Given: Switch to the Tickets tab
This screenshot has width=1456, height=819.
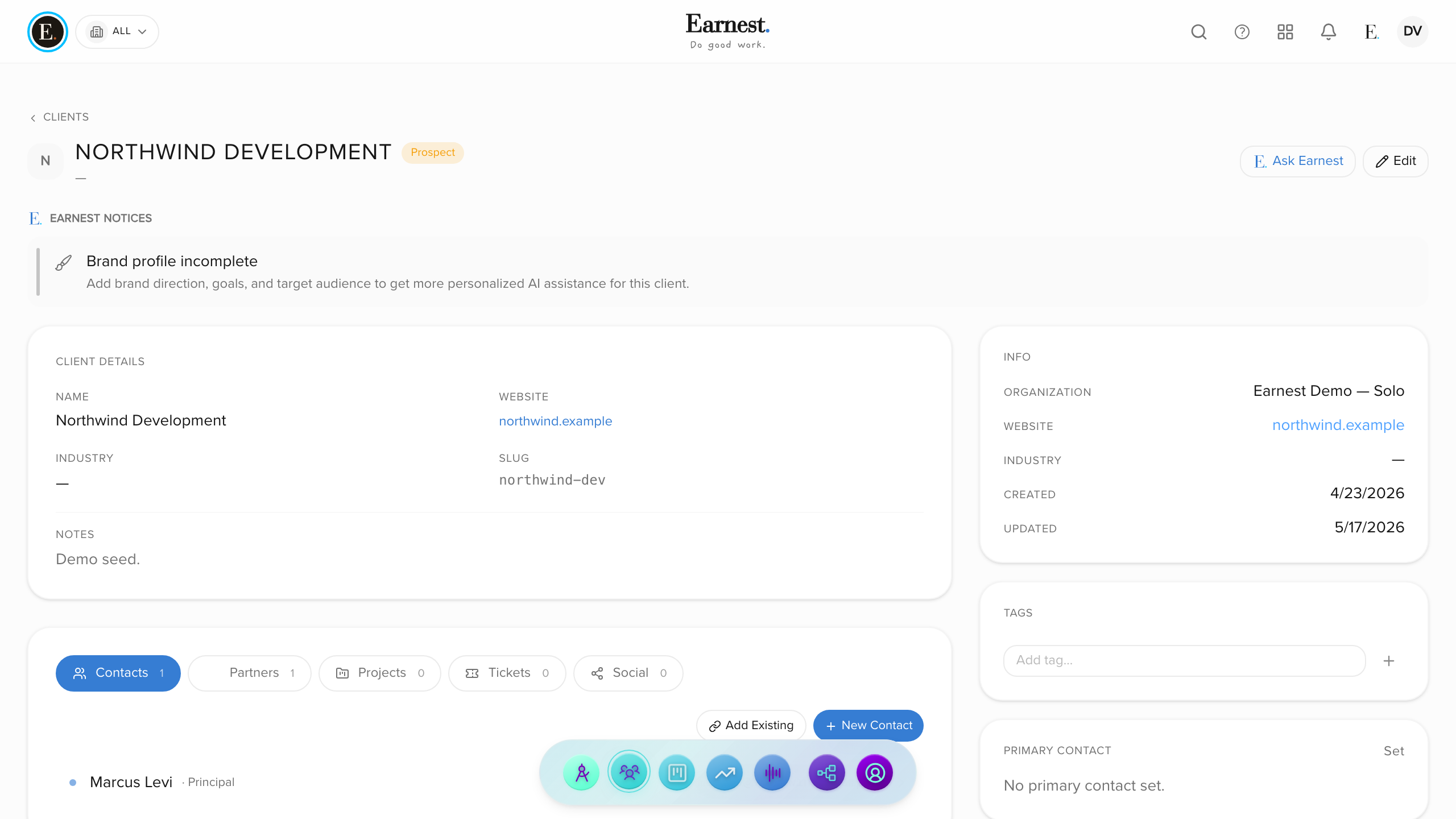Looking at the screenshot, I should [507, 673].
